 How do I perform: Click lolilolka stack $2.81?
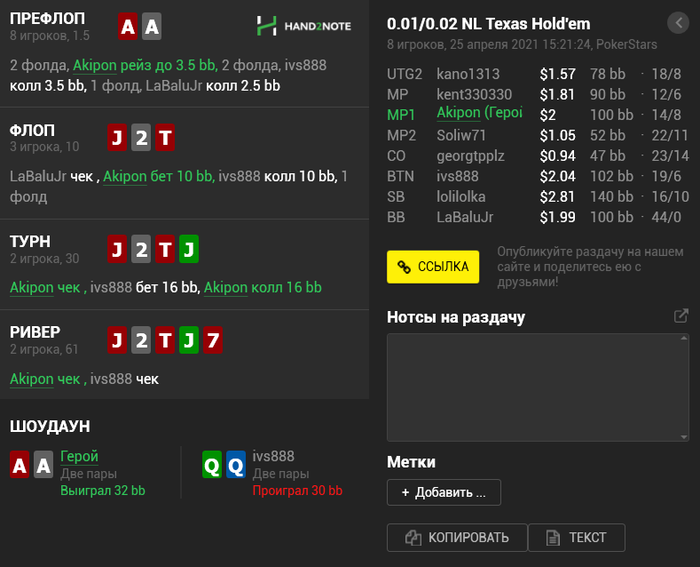557,197
